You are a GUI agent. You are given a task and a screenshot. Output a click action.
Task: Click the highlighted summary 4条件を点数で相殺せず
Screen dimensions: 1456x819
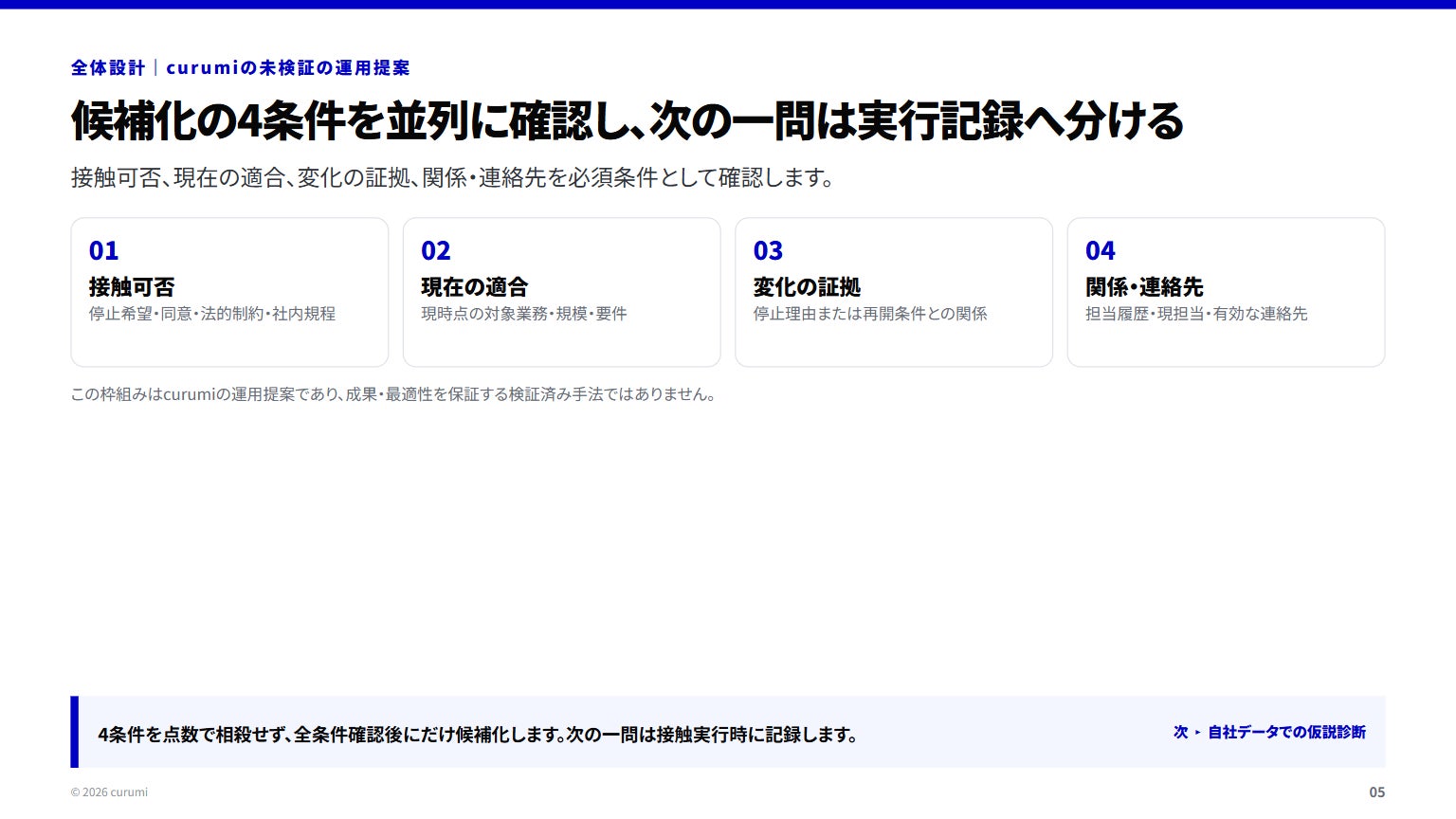tap(478, 735)
